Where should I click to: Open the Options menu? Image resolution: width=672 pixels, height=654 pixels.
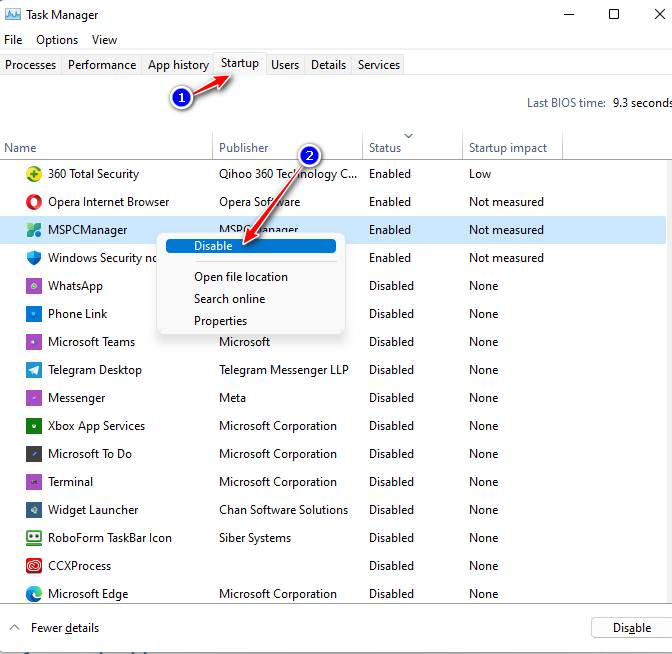point(57,40)
